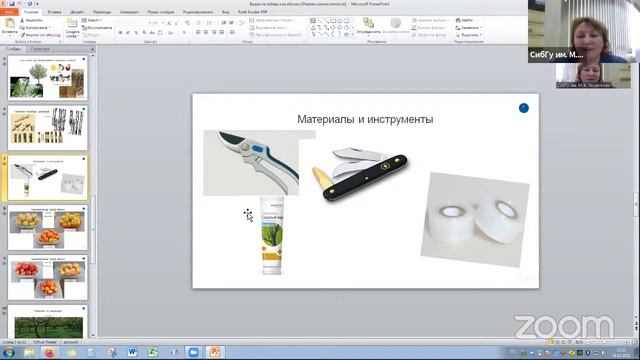This screenshot has width=640, height=360.
Task: Click Find (Найти) in editing group
Action: [464, 20]
